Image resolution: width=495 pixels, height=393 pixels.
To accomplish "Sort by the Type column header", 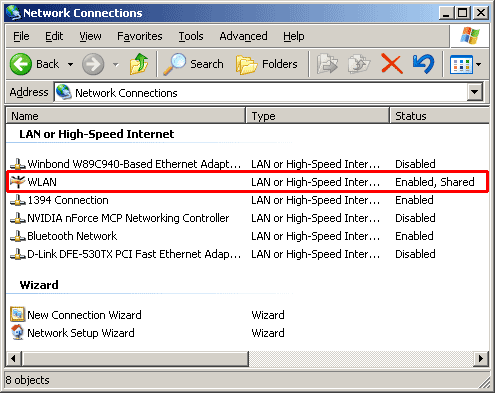I will point(318,116).
